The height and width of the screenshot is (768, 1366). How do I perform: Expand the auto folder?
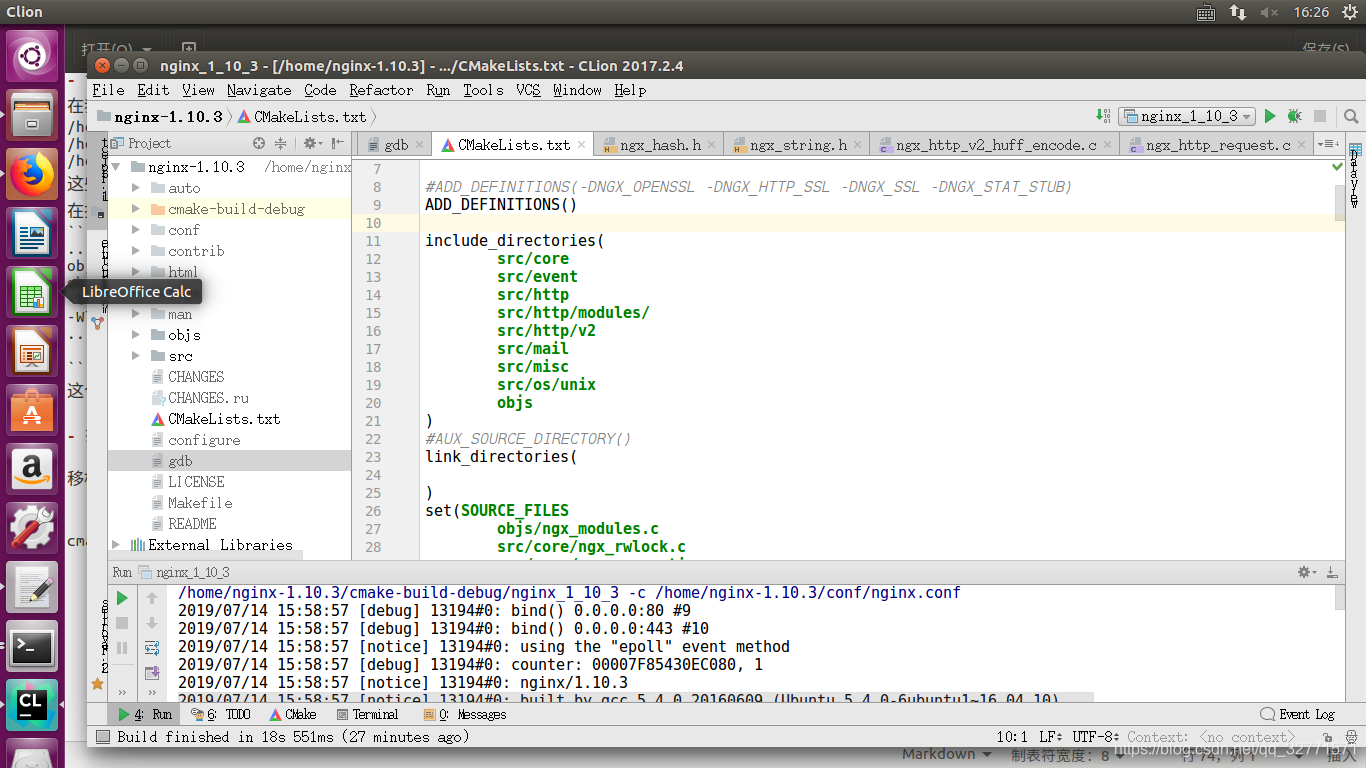point(136,188)
